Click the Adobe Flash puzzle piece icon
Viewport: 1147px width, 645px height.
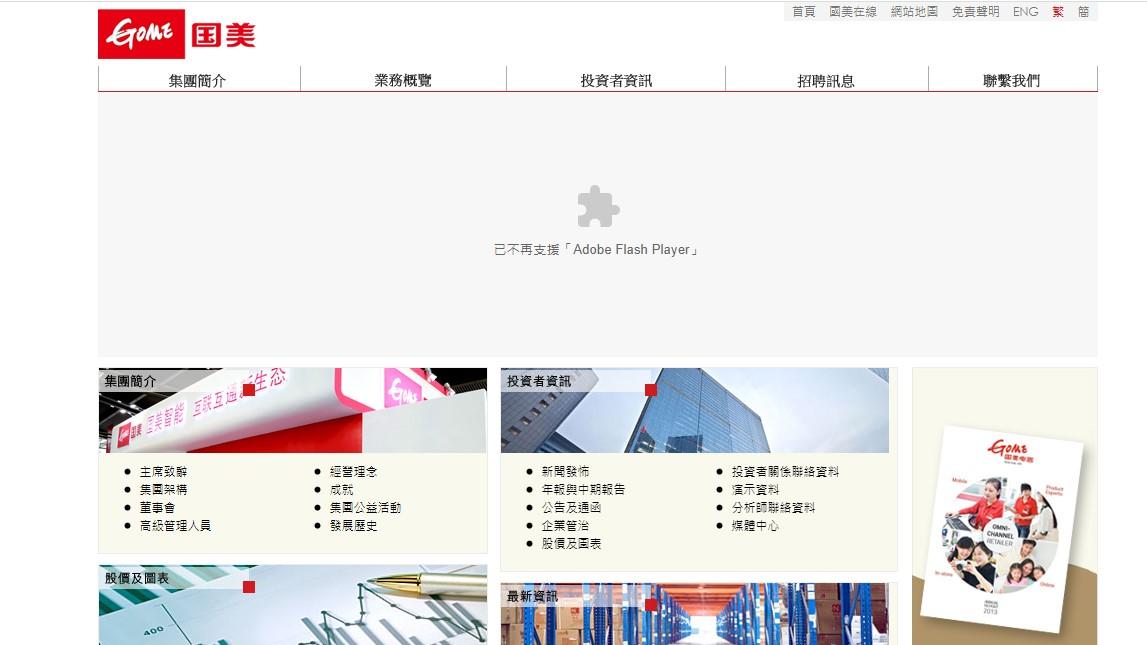pyautogui.click(x=596, y=208)
